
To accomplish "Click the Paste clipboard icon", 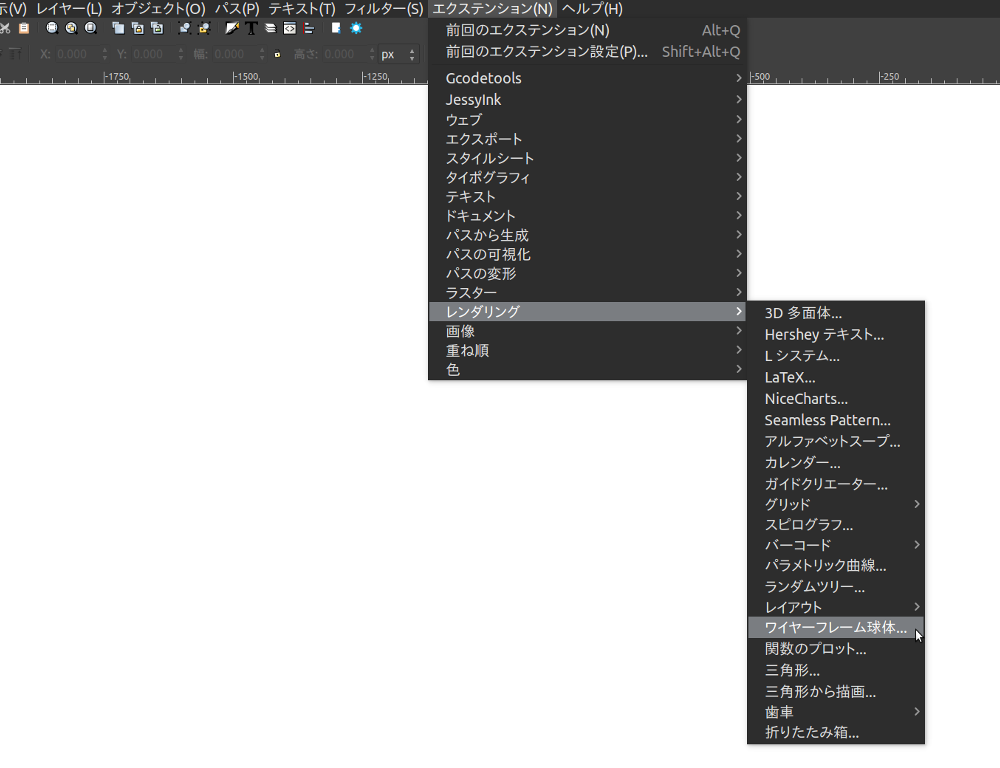I will coord(24,28).
